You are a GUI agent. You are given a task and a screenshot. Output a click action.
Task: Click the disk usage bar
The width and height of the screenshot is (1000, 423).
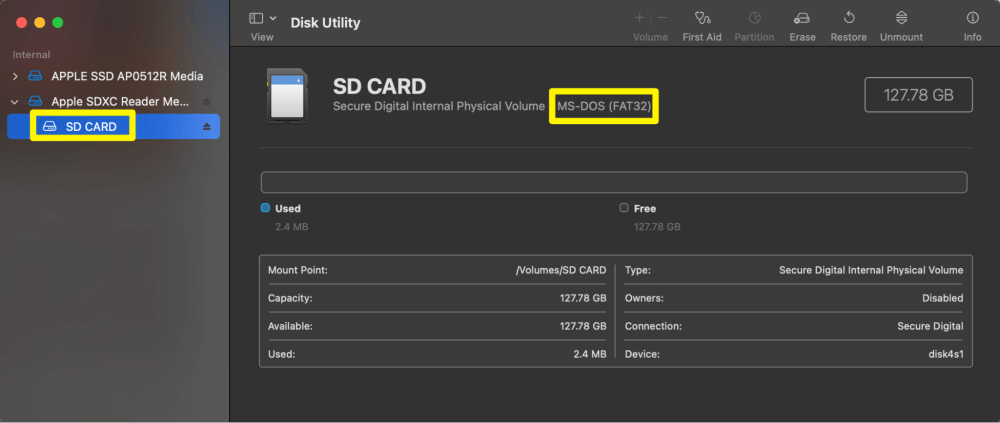coord(614,182)
